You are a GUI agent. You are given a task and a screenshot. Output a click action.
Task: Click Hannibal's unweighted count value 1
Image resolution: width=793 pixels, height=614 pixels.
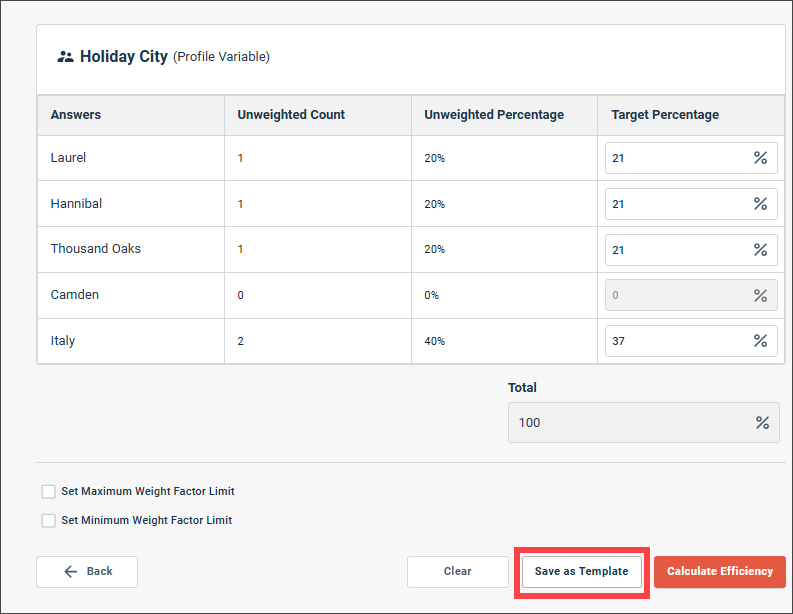(x=241, y=204)
